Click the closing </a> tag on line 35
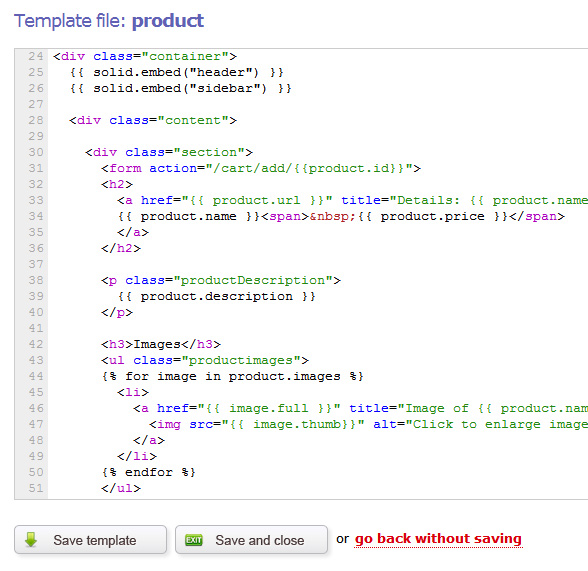Screen dimensions: 588x571 (x=133, y=232)
